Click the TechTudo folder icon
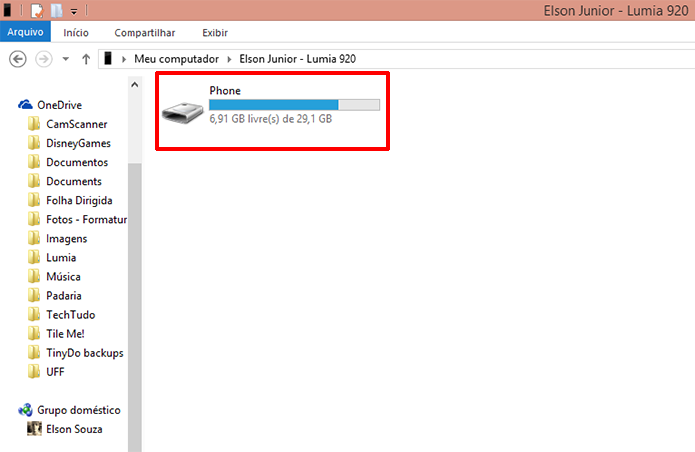The height and width of the screenshot is (452, 695). 34,314
